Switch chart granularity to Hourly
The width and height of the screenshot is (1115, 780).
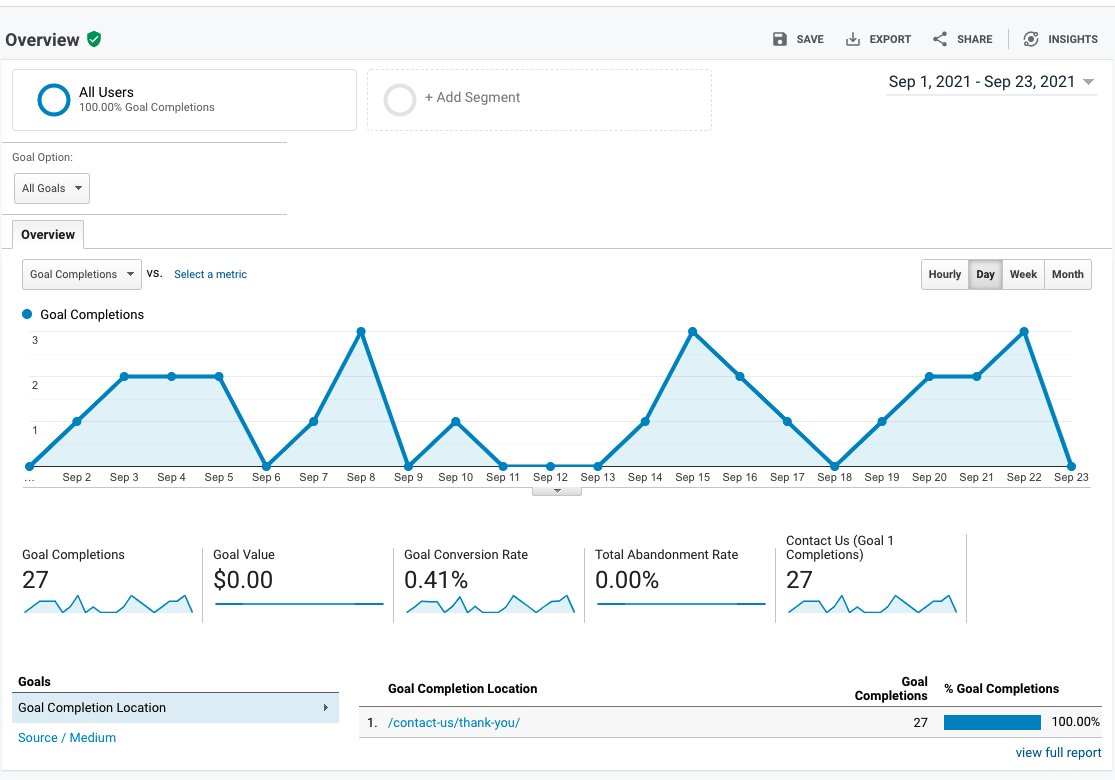pyautogui.click(x=944, y=274)
